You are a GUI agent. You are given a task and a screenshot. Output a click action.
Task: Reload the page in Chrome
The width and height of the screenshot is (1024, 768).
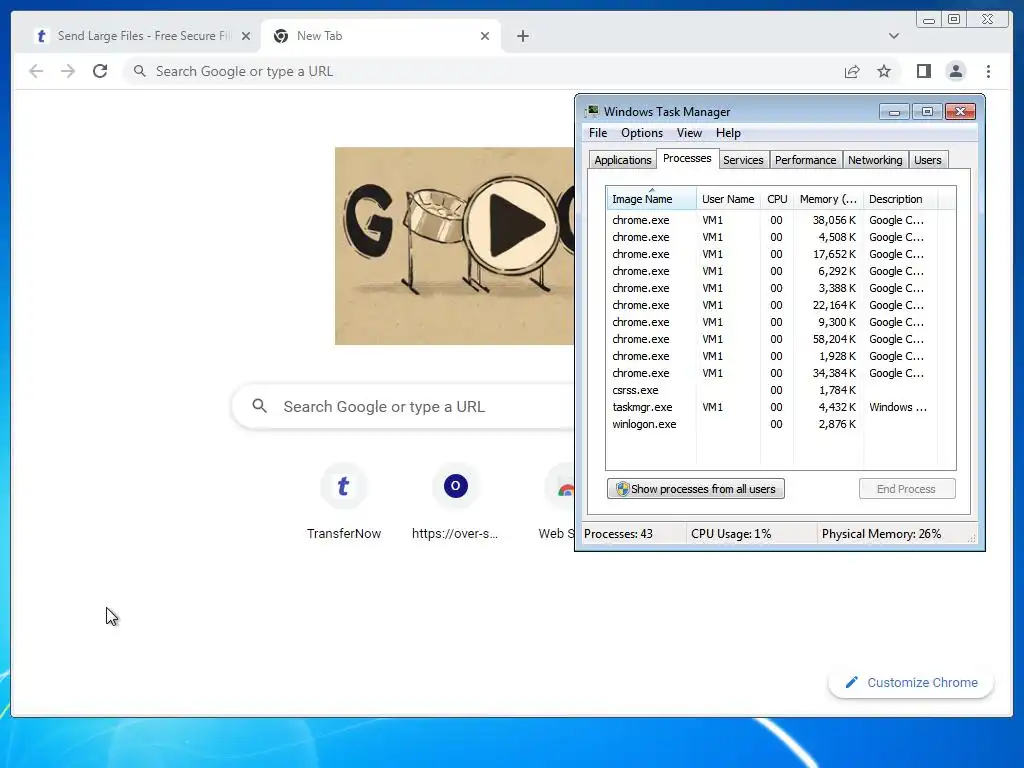pyautogui.click(x=100, y=71)
